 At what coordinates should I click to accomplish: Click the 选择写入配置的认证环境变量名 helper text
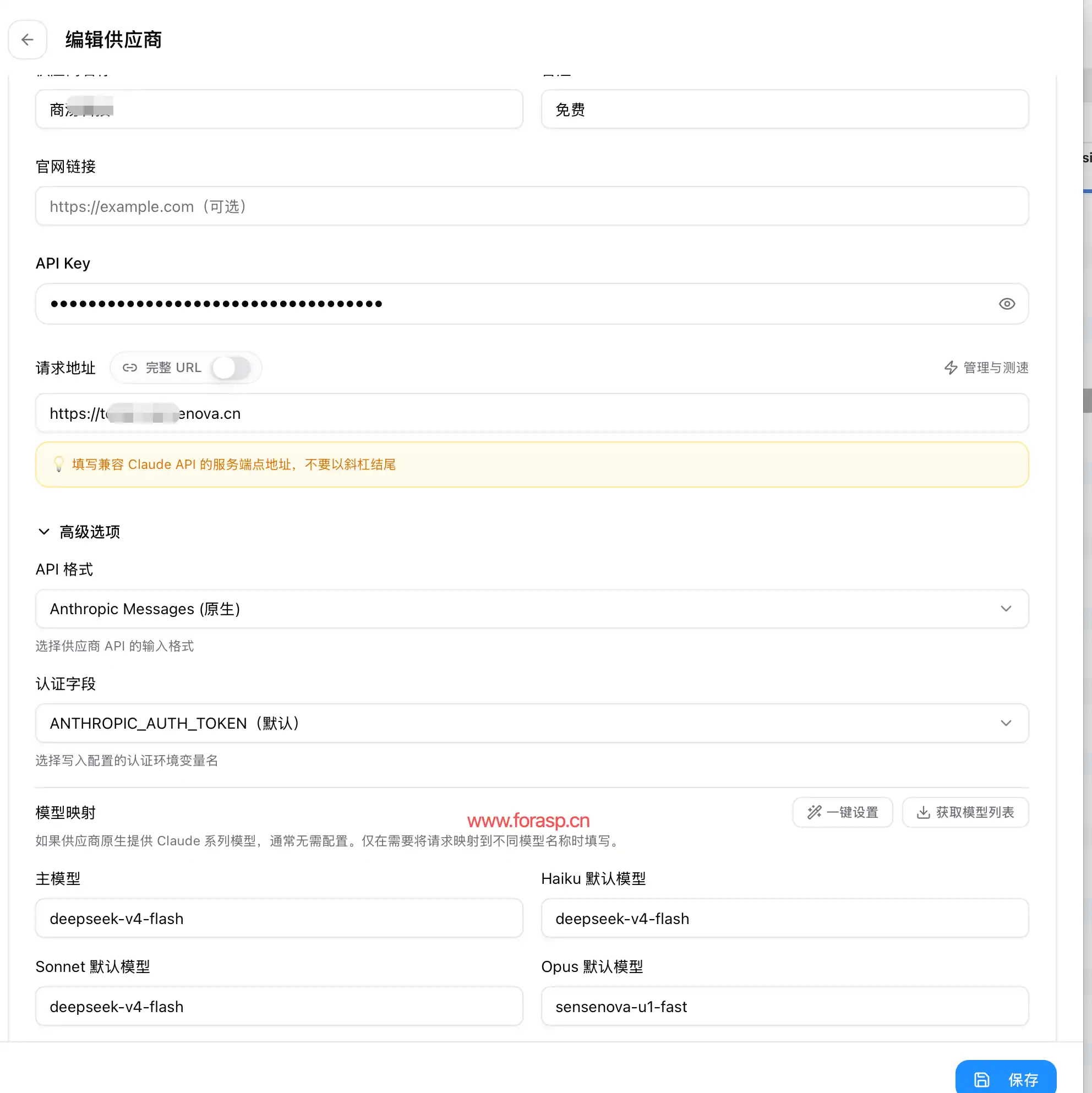pyautogui.click(x=127, y=761)
